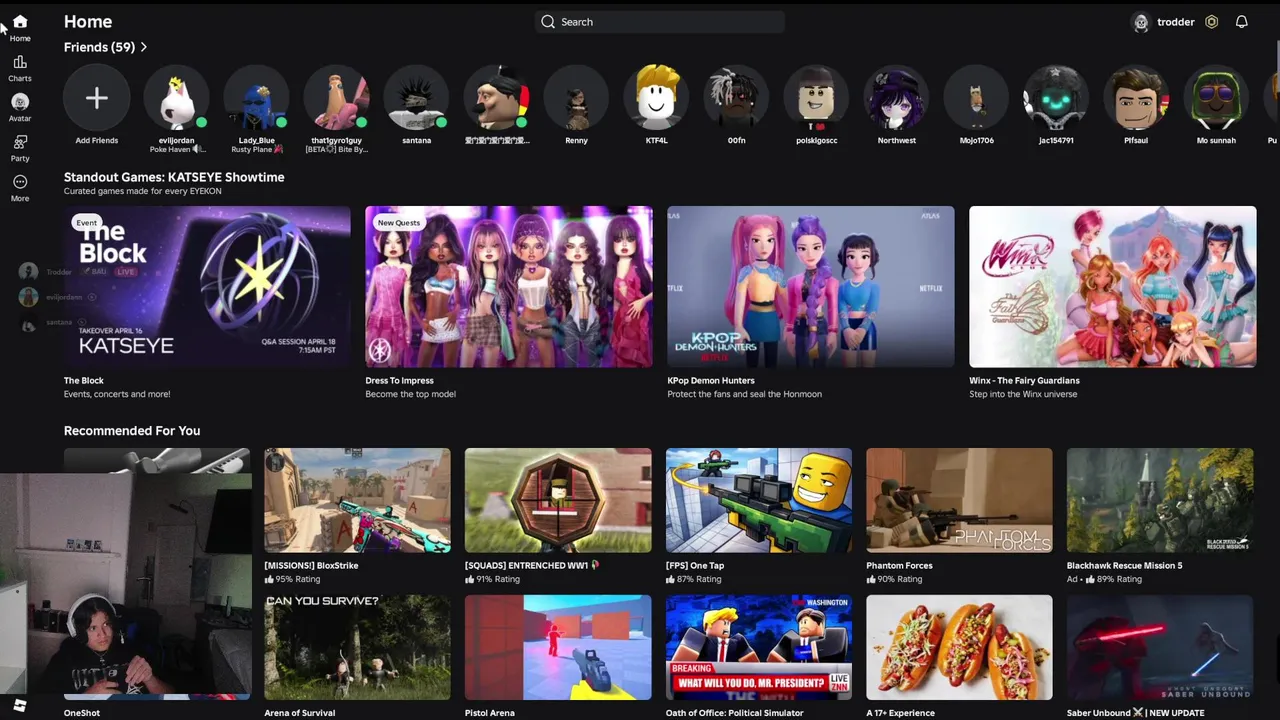Open friend Lady_Blue's avatar
The image size is (1280, 720).
click(257, 98)
